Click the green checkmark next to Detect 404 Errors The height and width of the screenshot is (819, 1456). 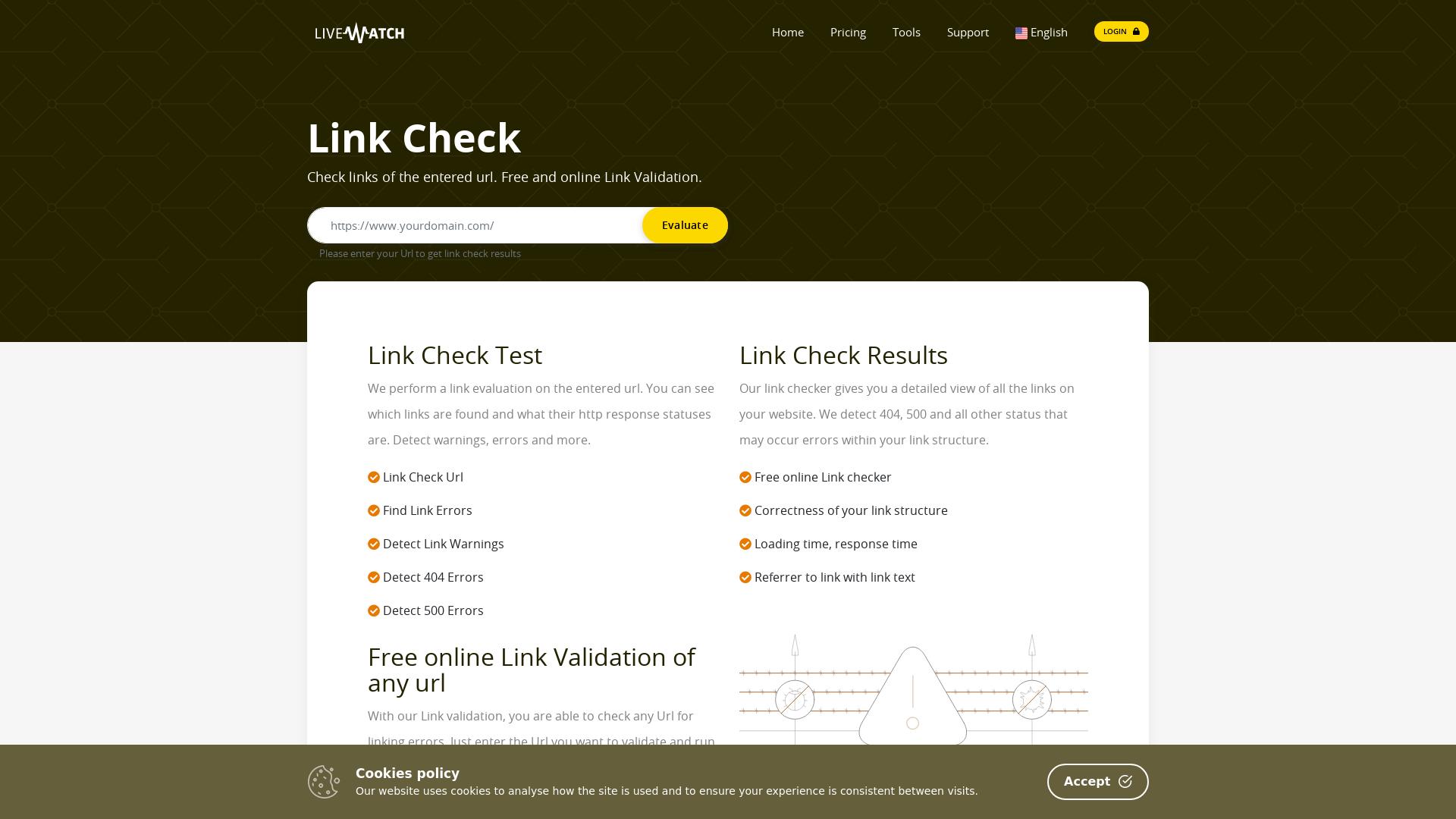[x=373, y=577]
